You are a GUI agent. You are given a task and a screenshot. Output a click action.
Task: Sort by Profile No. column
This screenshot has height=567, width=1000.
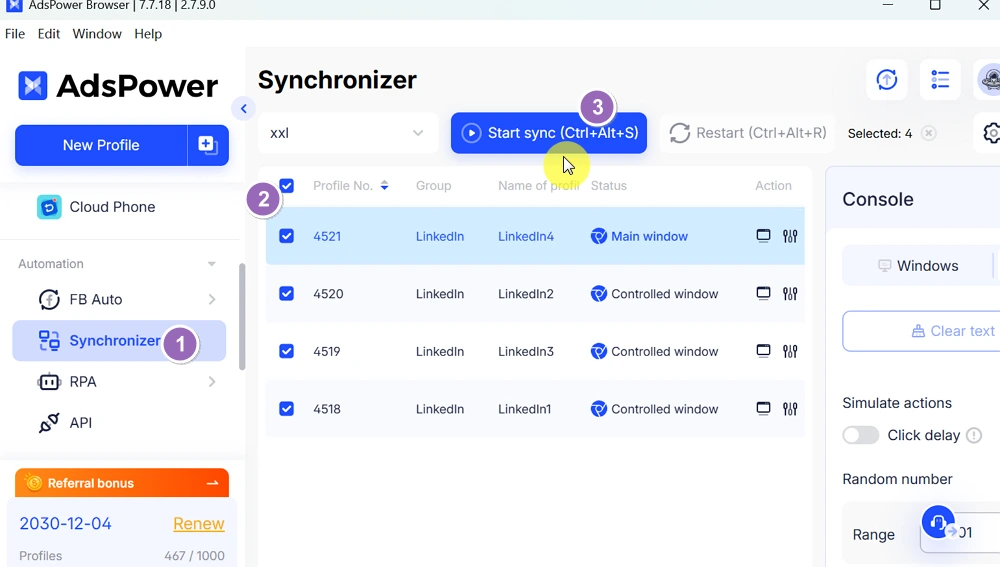click(x=384, y=186)
